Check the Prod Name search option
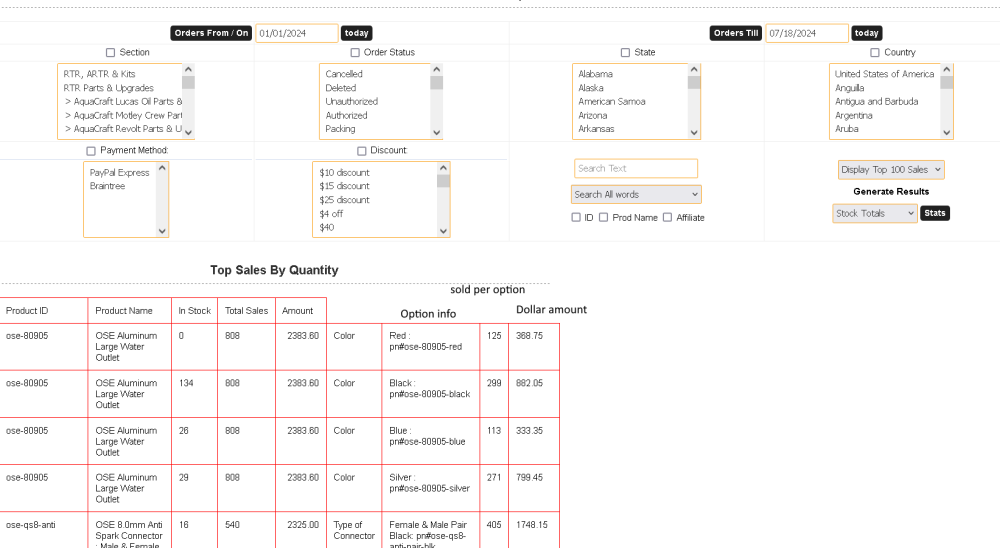 pyautogui.click(x=603, y=217)
